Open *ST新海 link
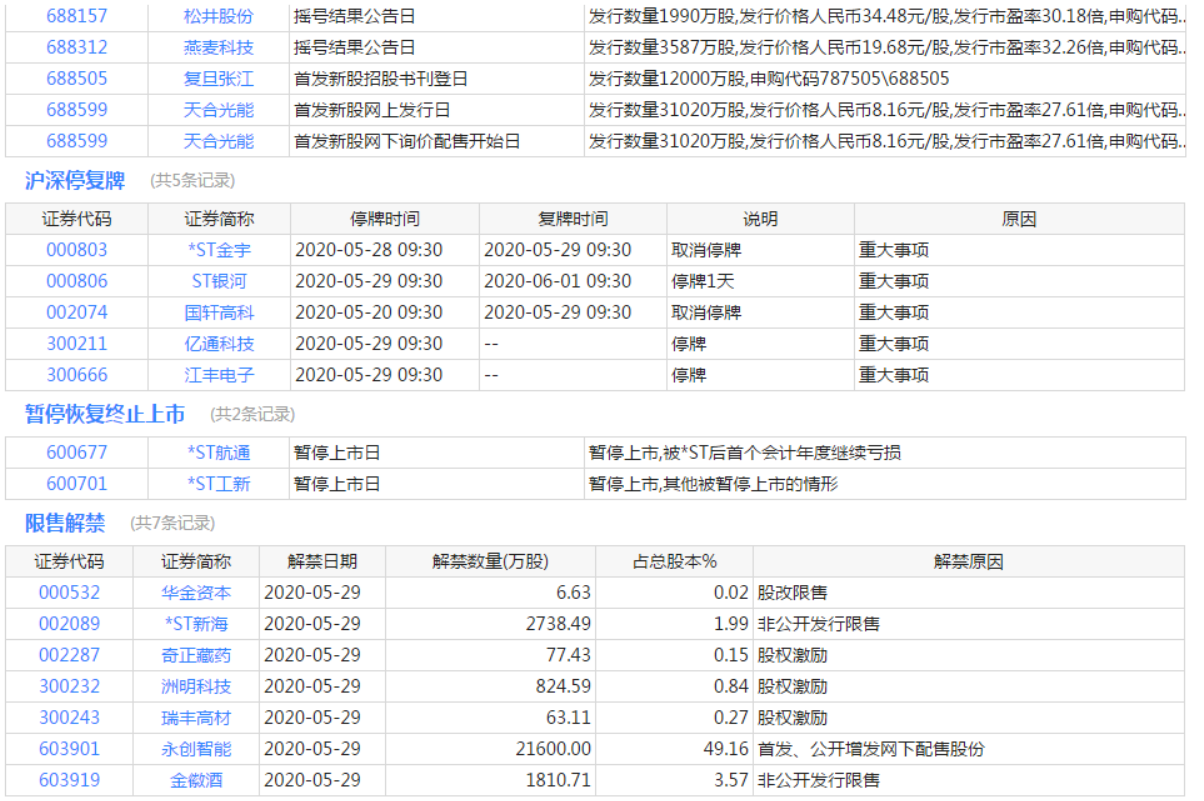This screenshot has height=801, width=1204. click(x=196, y=623)
